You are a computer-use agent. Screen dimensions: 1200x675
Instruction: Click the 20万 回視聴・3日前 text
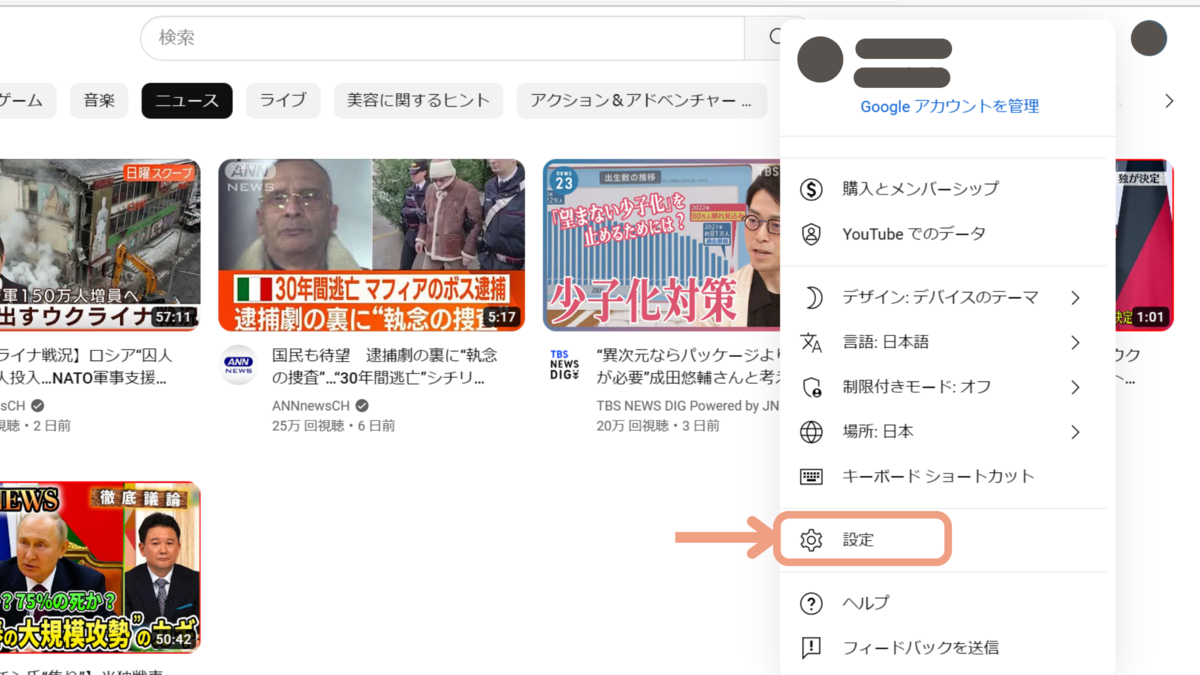coord(657,426)
